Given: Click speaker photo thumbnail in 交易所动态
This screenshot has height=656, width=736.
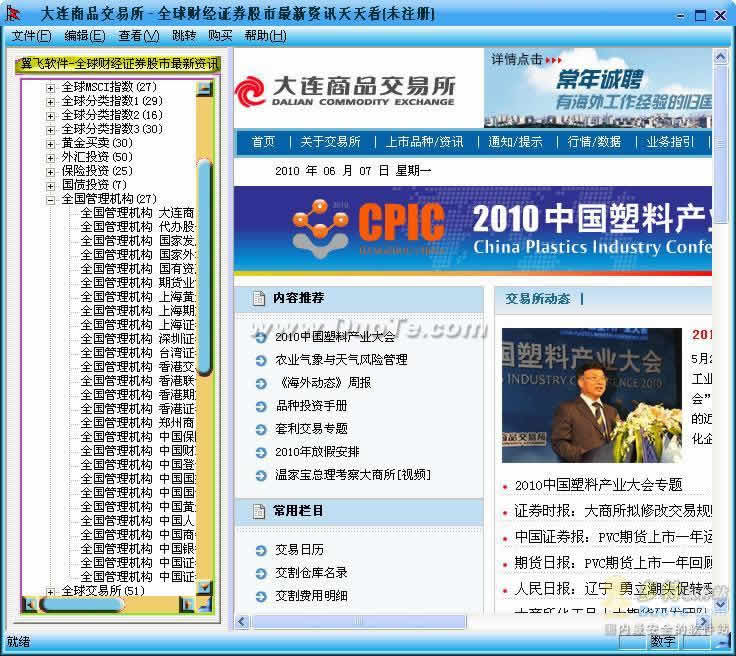Looking at the screenshot, I should [x=591, y=396].
